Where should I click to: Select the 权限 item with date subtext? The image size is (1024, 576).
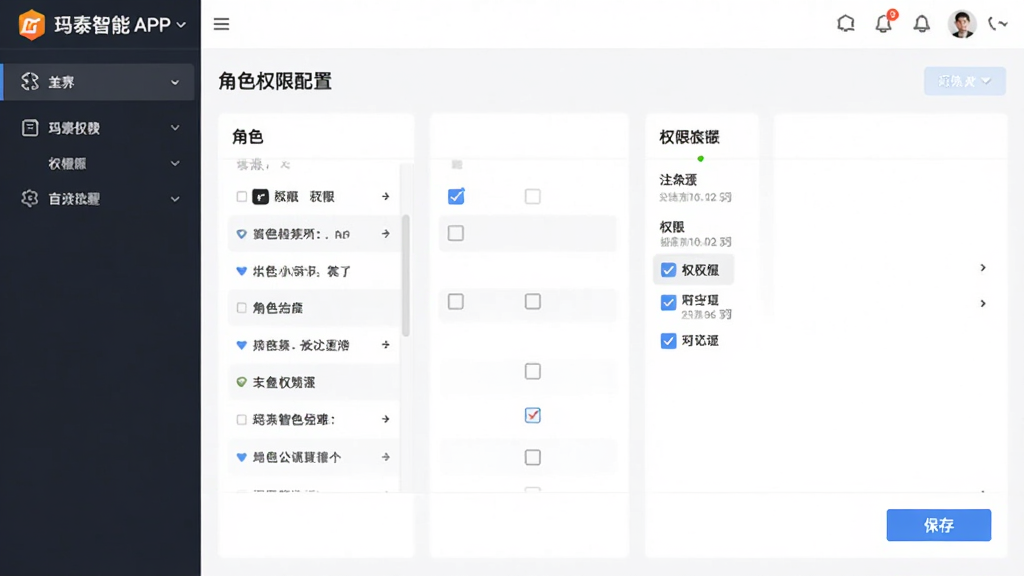(695, 233)
